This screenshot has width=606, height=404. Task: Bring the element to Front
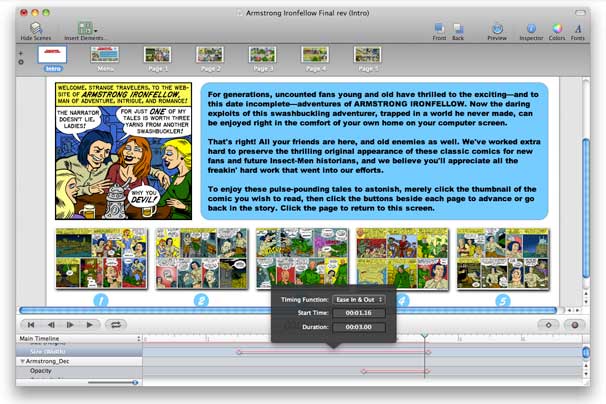tap(439, 28)
